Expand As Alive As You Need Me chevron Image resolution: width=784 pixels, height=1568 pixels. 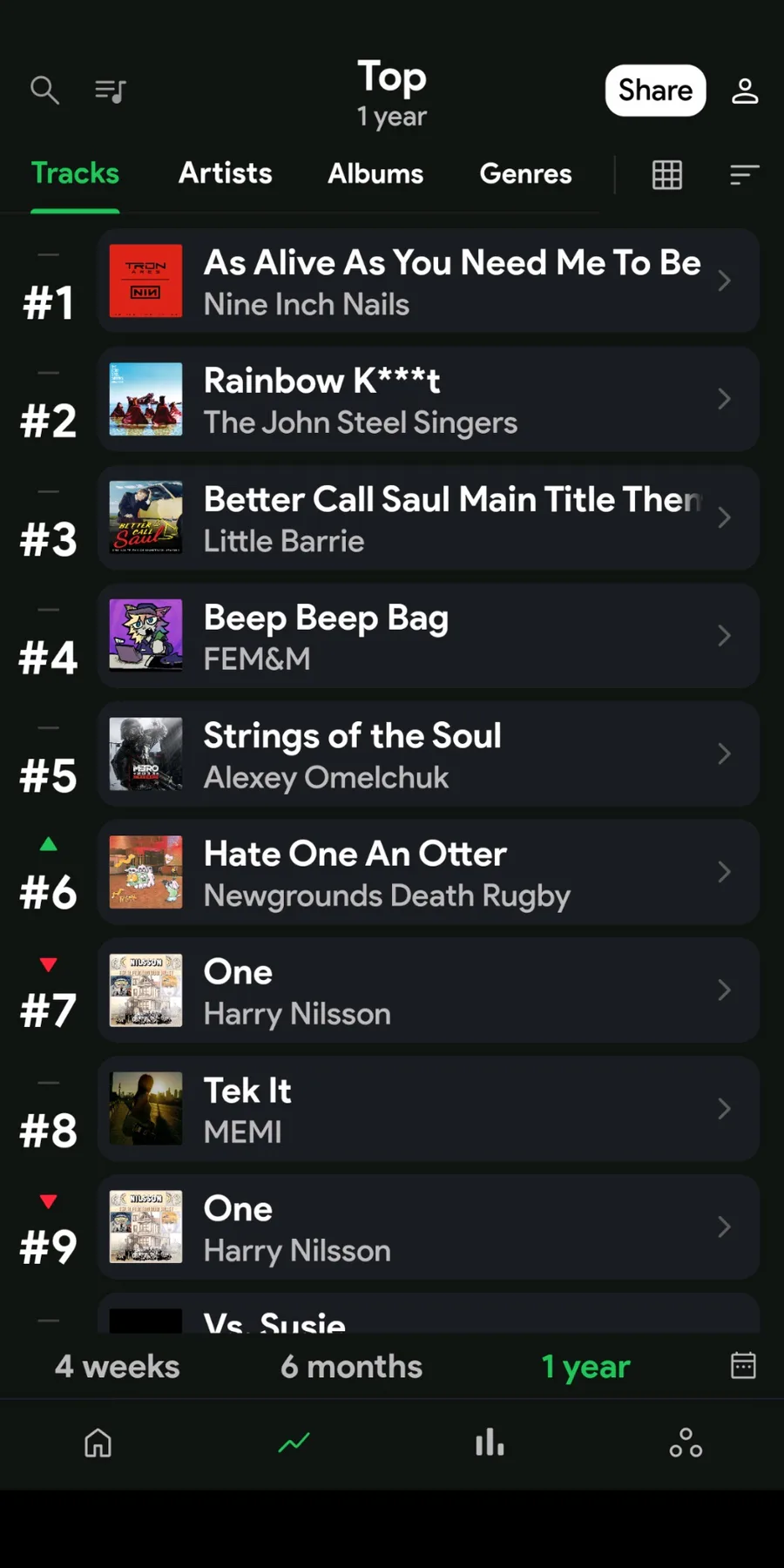(724, 280)
